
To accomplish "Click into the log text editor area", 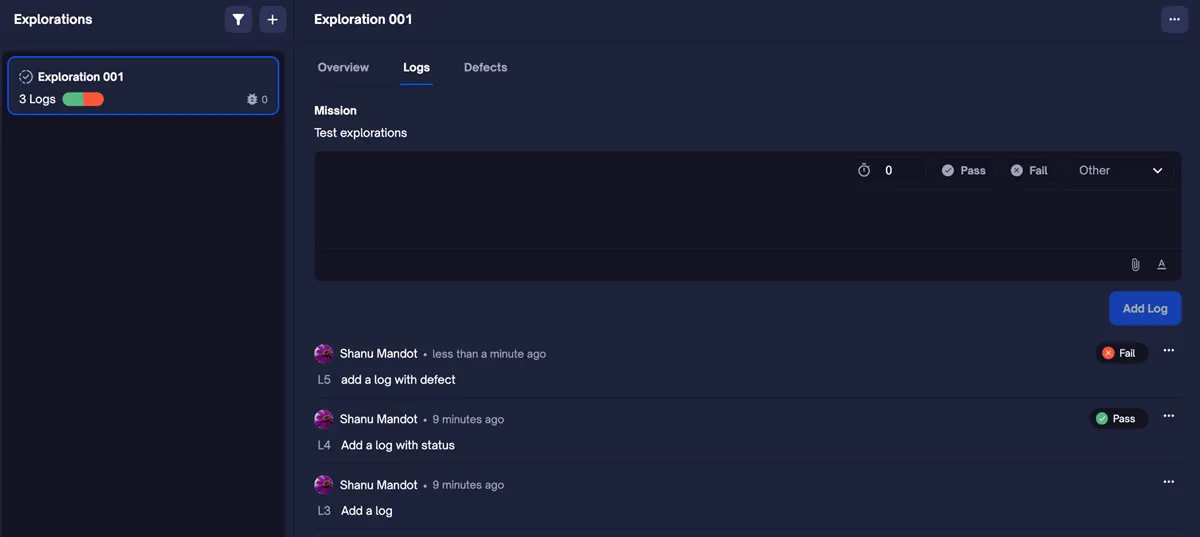I will pos(747,219).
